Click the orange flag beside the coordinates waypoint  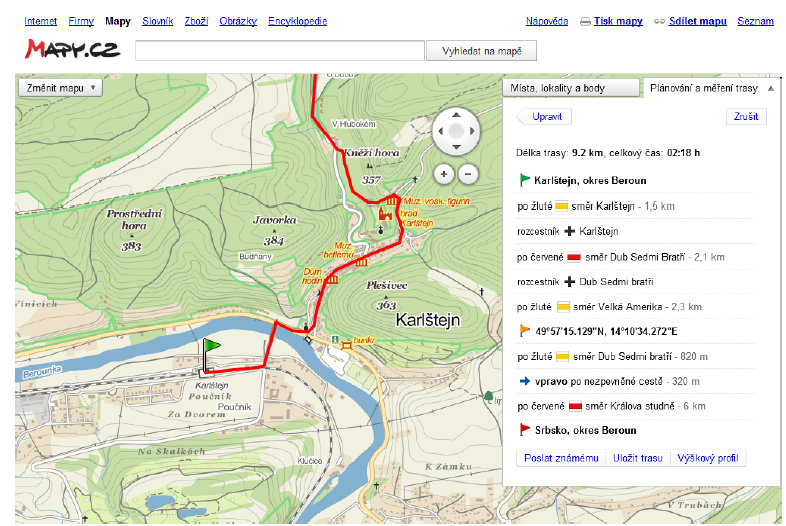click(x=524, y=330)
